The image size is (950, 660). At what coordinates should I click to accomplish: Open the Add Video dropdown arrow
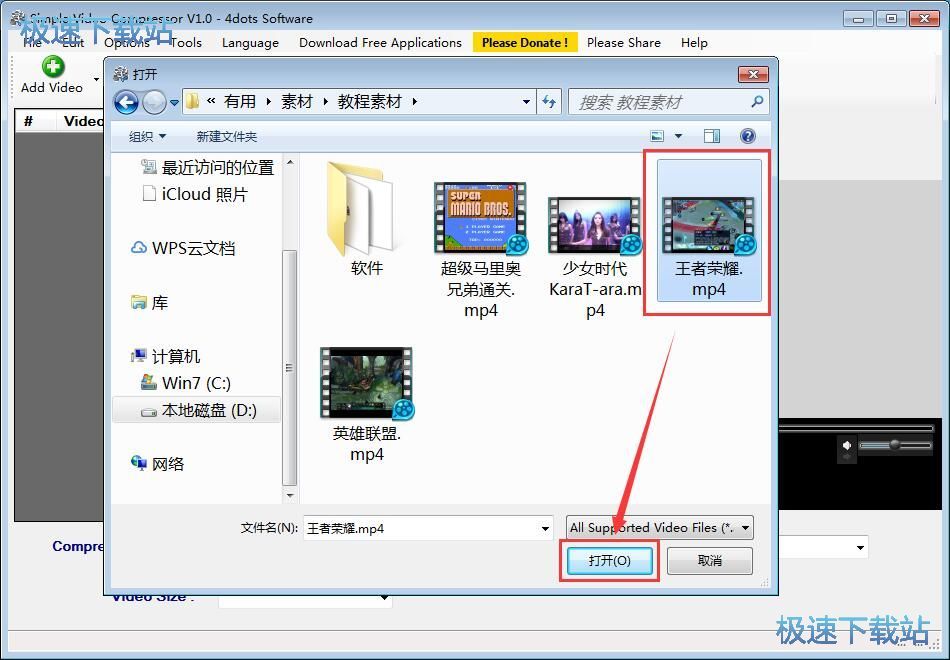(96, 79)
